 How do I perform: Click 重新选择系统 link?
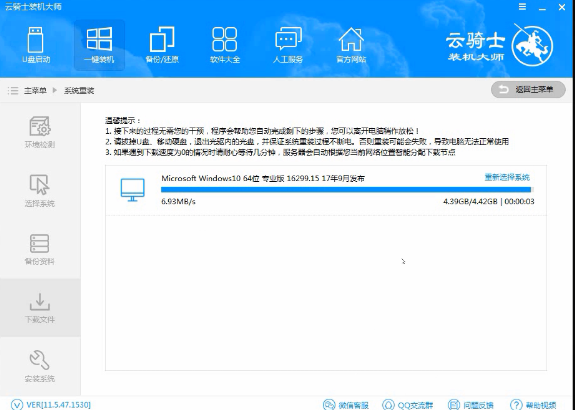tap(507, 177)
